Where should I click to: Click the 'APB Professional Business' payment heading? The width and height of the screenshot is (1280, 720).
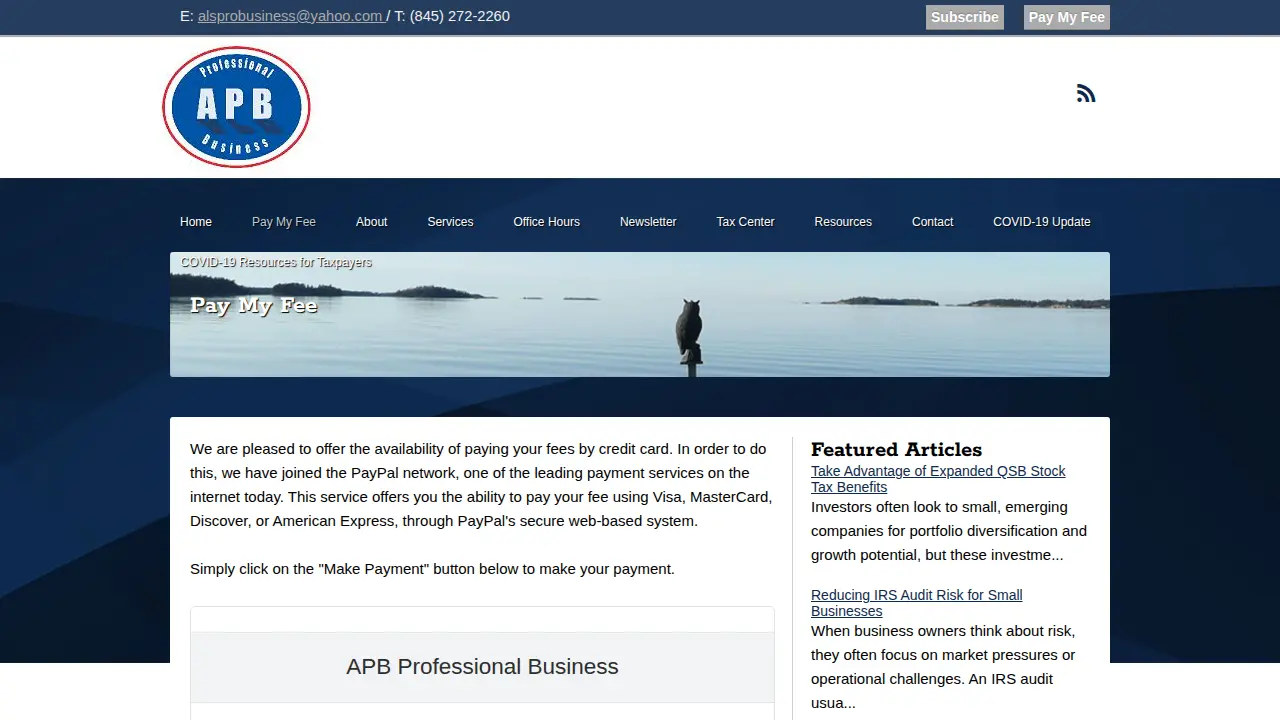(x=482, y=667)
